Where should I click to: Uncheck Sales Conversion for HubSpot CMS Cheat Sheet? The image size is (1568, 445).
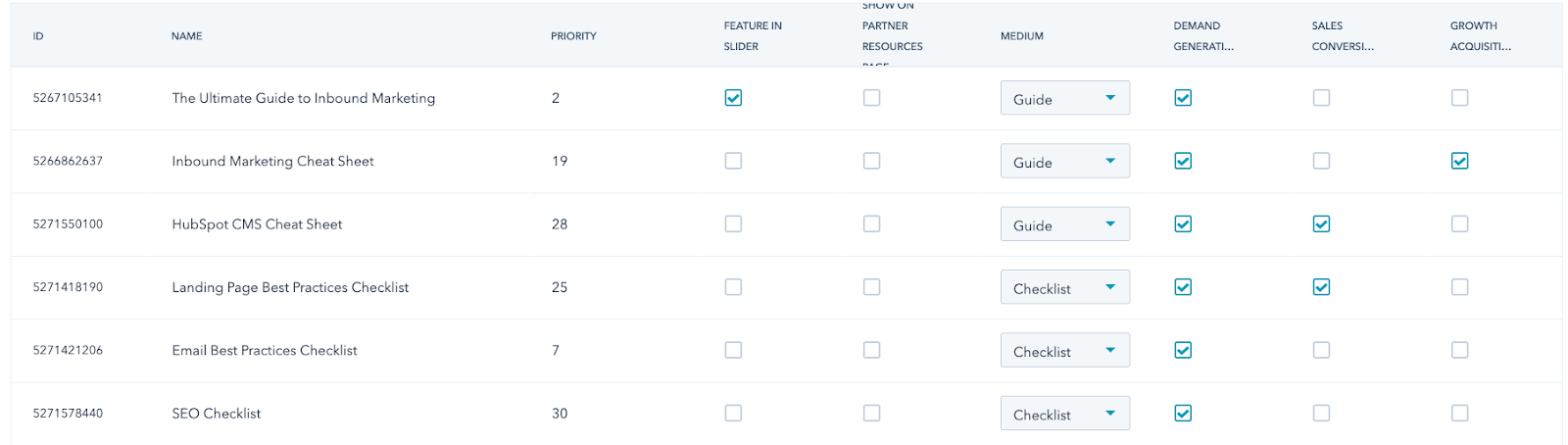click(1321, 224)
